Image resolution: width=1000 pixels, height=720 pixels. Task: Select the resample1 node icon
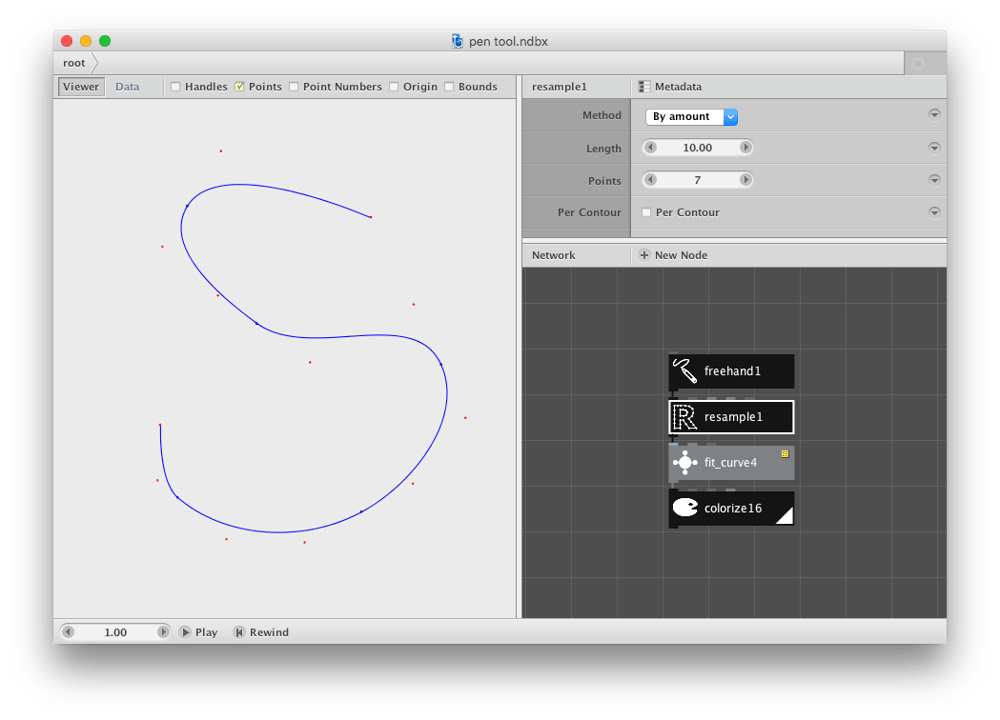tap(685, 417)
